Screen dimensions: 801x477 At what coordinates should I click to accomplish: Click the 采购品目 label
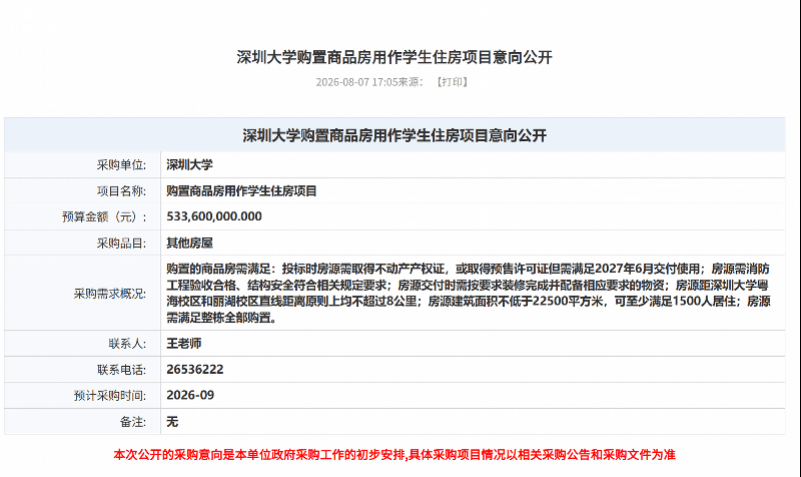121,243
